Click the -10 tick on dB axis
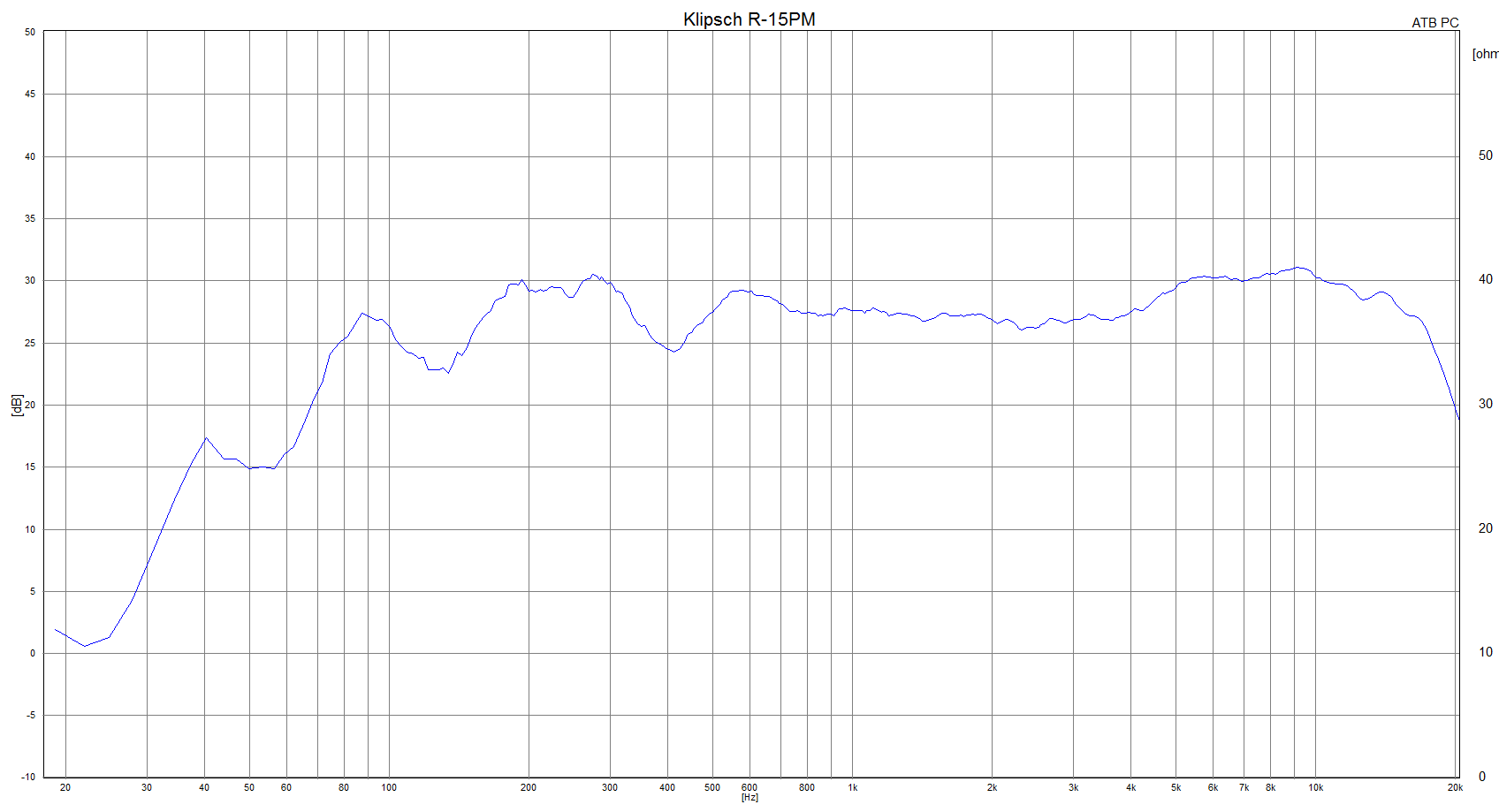Viewport: 1499px width, 812px height. click(28, 778)
